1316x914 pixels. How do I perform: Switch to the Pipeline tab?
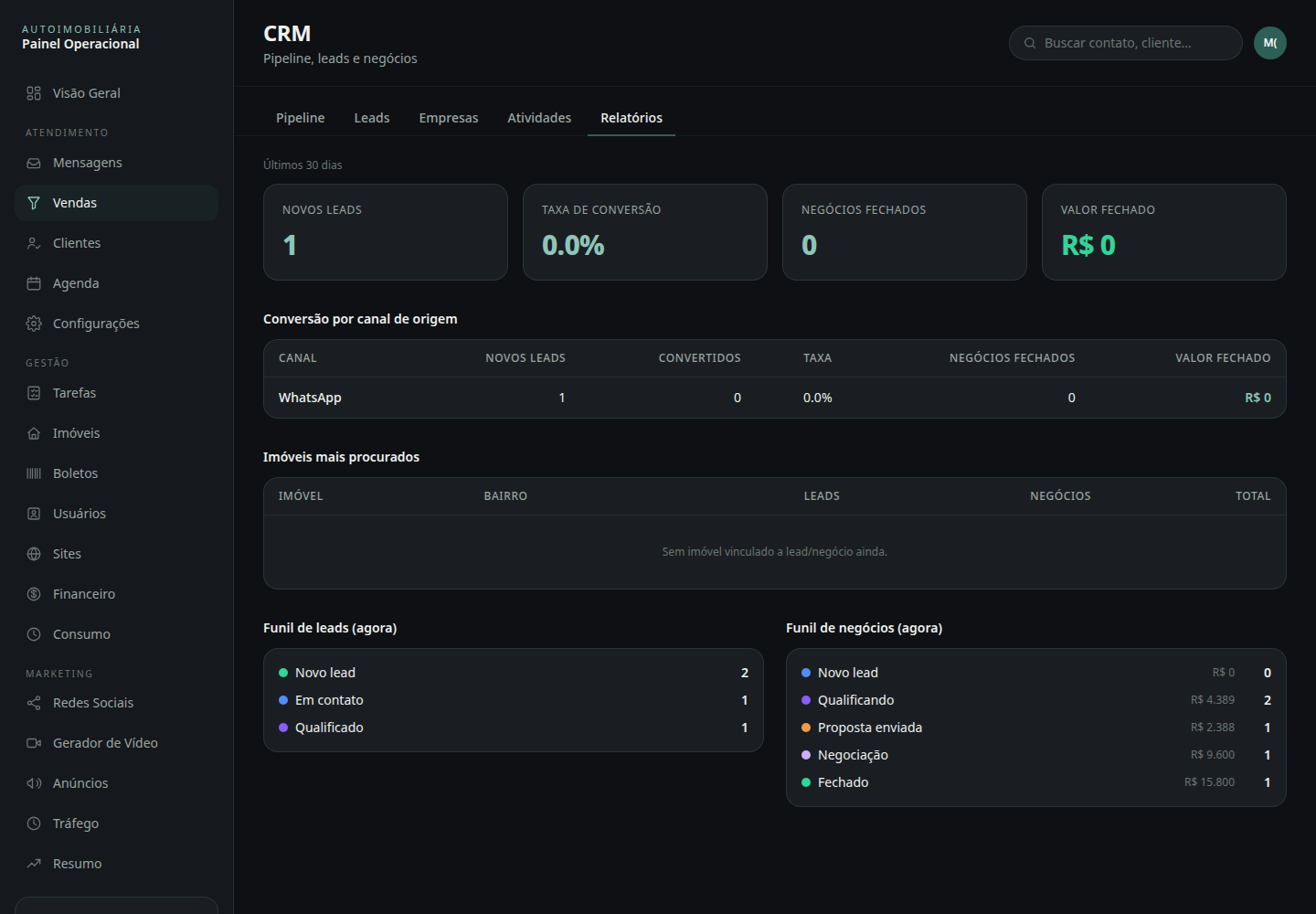(x=301, y=118)
